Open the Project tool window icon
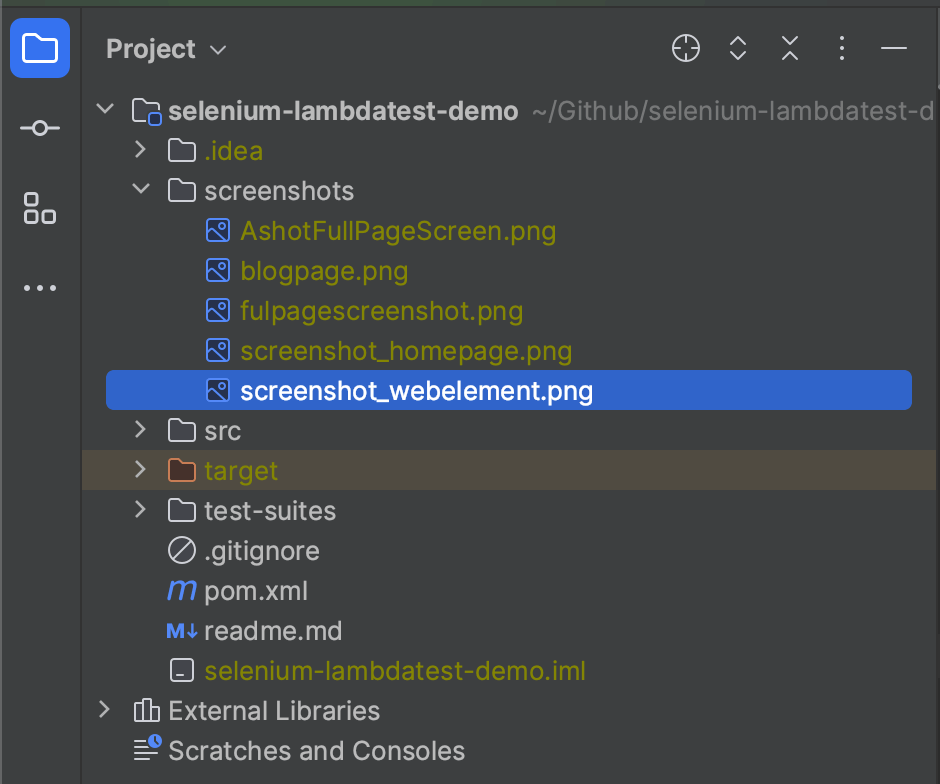The width and height of the screenshot is (940, 784). [40, 48]
